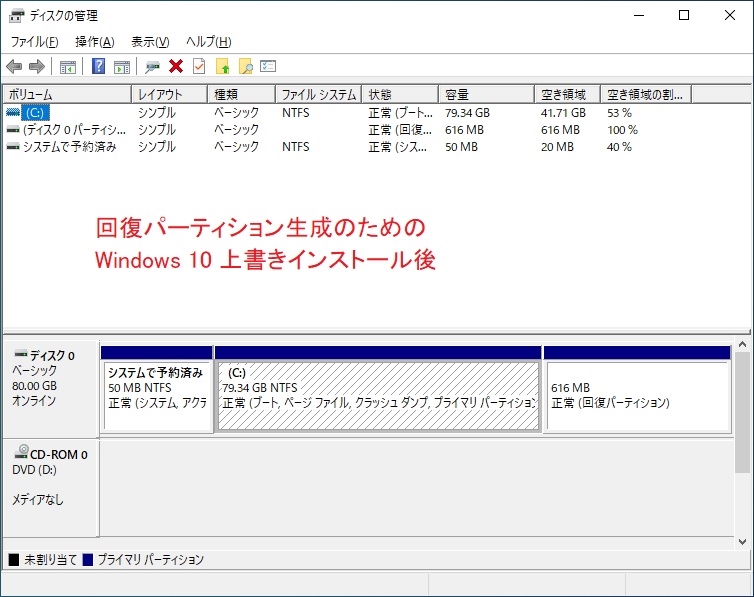The image size is (754, 597).
Task: Click the settings list view toolbar icon
Action: tap(268, 66)
